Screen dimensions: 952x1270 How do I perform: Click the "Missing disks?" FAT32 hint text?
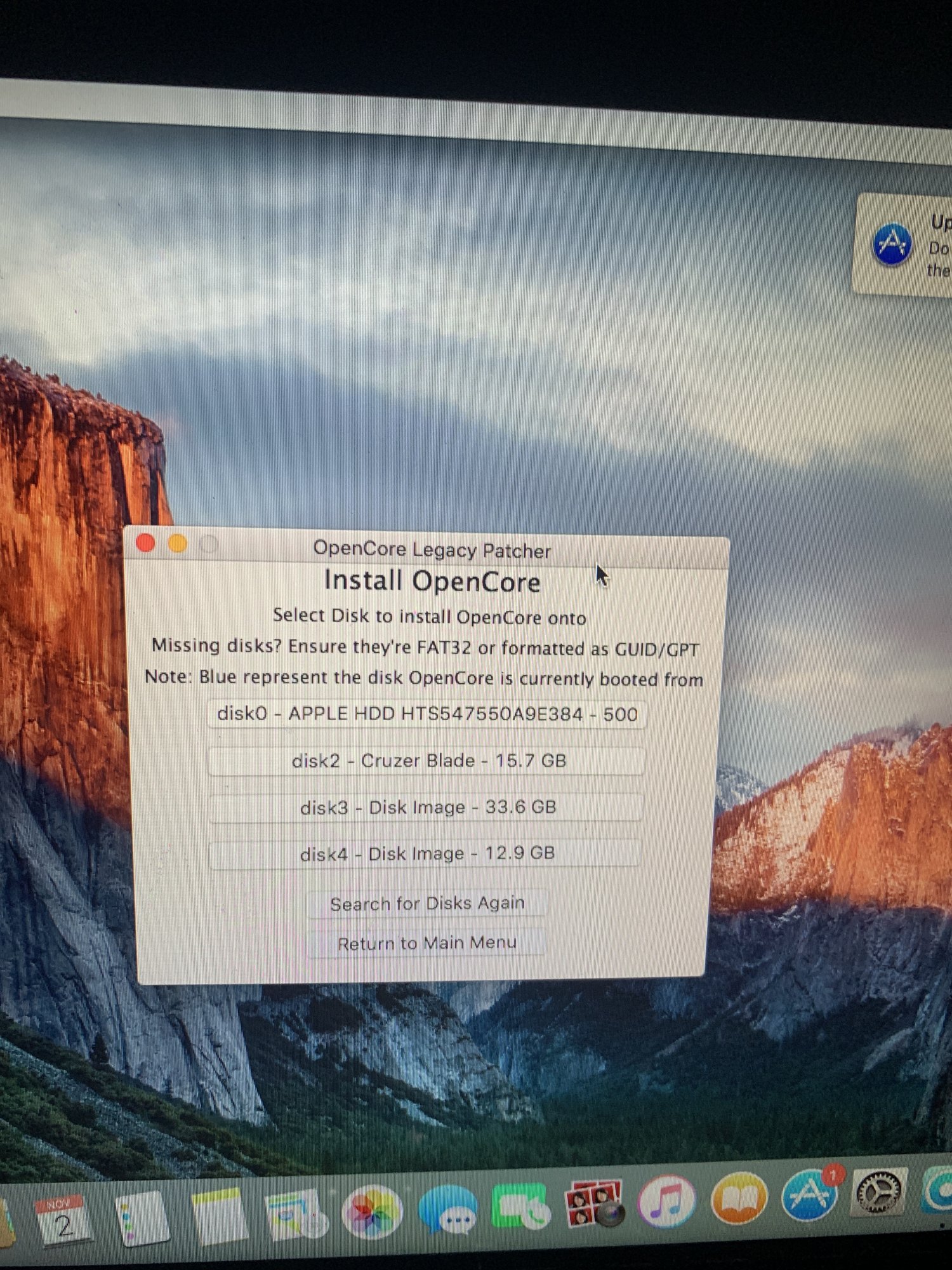click(x=425, y=648)
